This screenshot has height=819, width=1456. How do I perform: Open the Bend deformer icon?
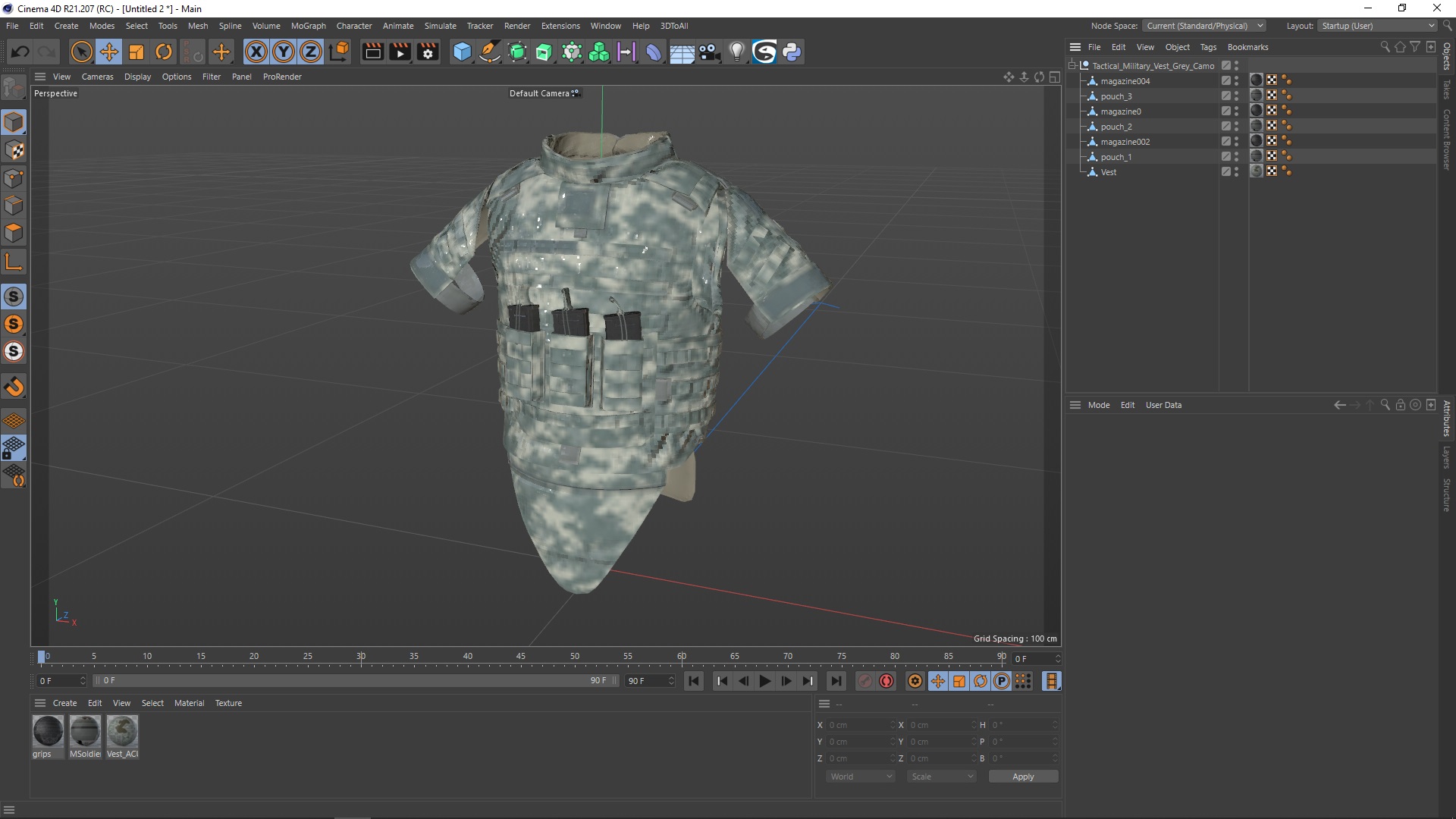coord(654,52)
